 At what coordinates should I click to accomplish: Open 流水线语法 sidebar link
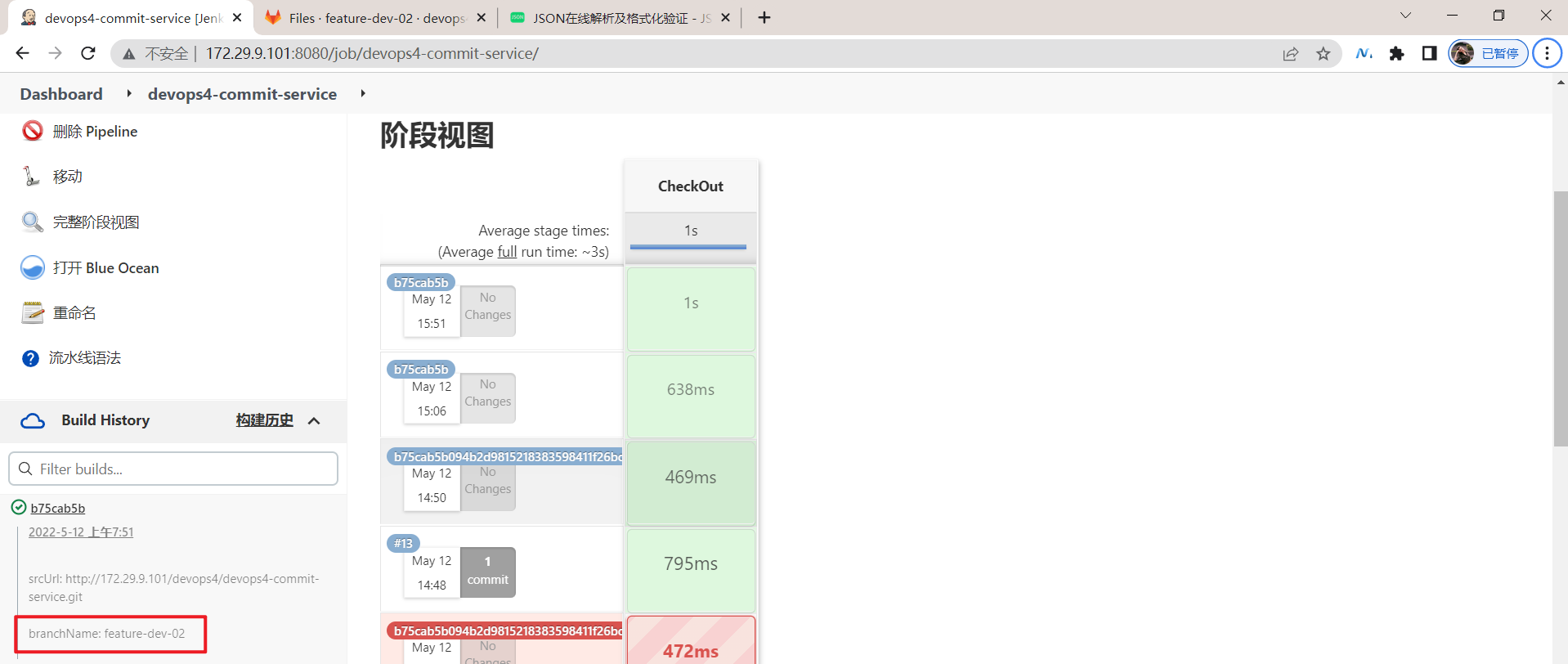(x=85, y=358)
